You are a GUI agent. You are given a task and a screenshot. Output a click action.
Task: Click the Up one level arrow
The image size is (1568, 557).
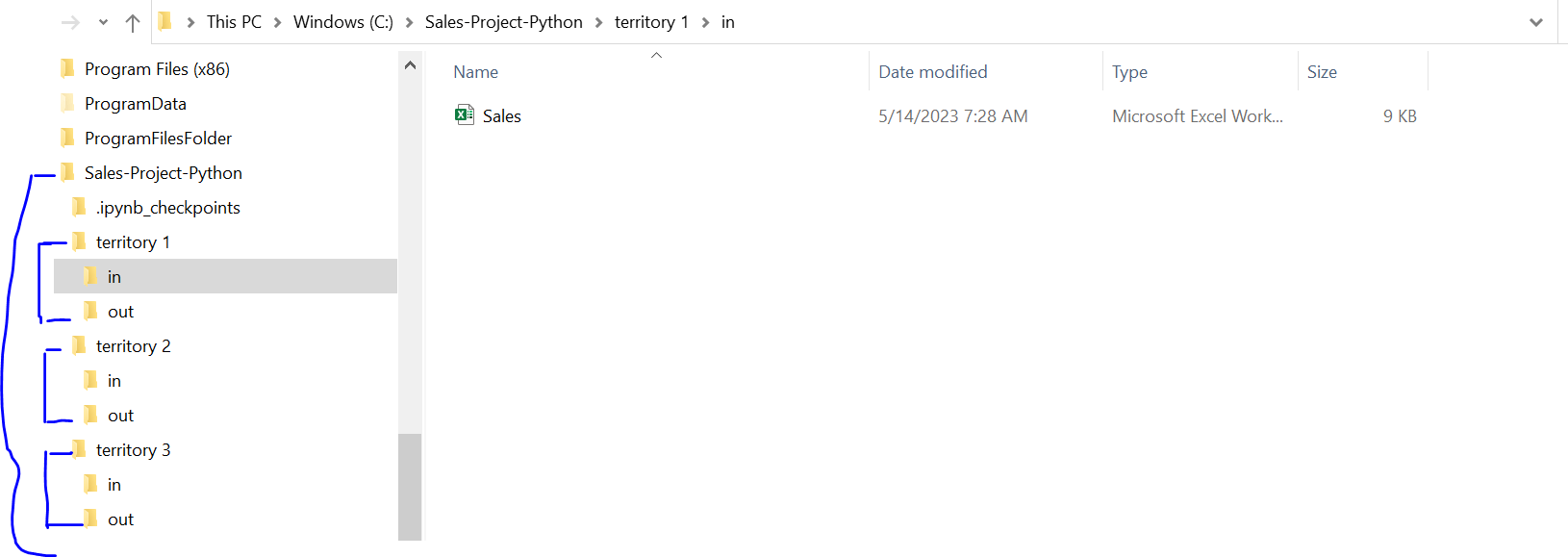pyautogui.click(x=133, y=22)
